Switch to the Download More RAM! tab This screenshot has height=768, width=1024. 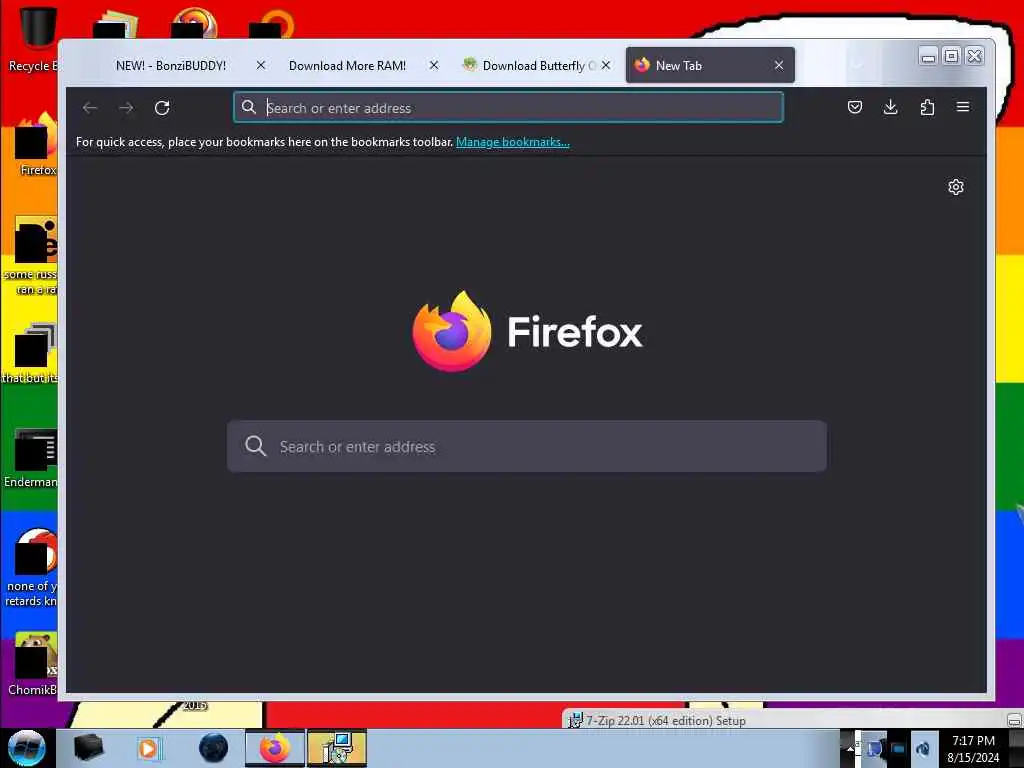[x=347, y=65]
